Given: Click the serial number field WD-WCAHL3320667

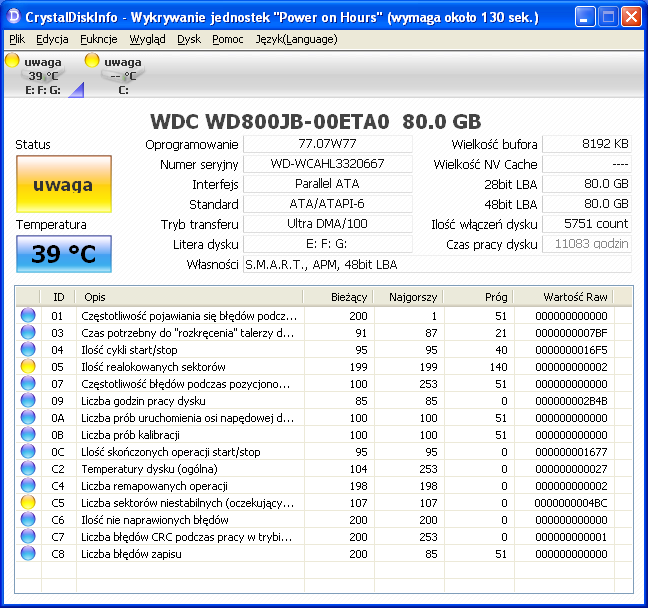Looking at the screenshot, I should (327, 164).
